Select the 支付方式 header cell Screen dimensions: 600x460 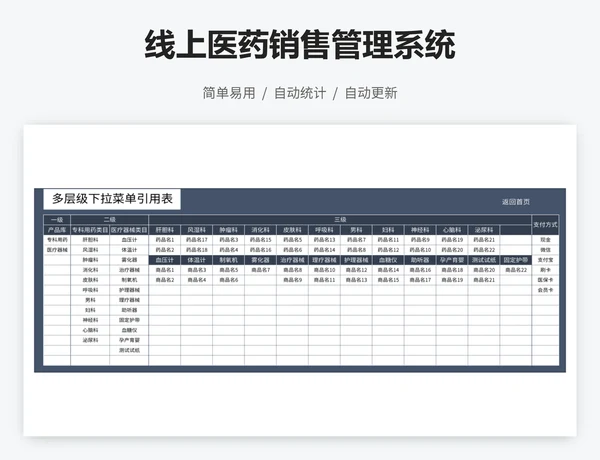[x=545, y=225]
